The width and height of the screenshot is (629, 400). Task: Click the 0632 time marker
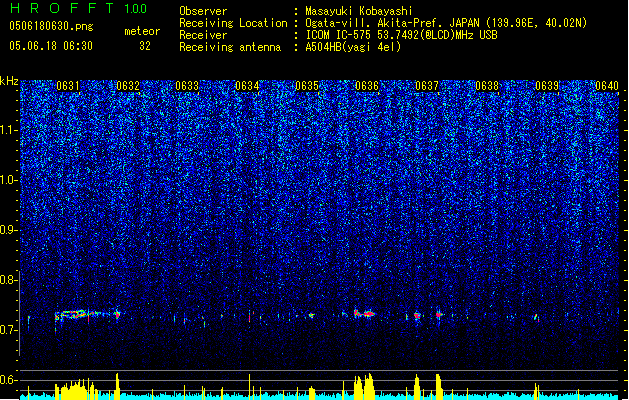pyautogui.click(x=128, y=86)
